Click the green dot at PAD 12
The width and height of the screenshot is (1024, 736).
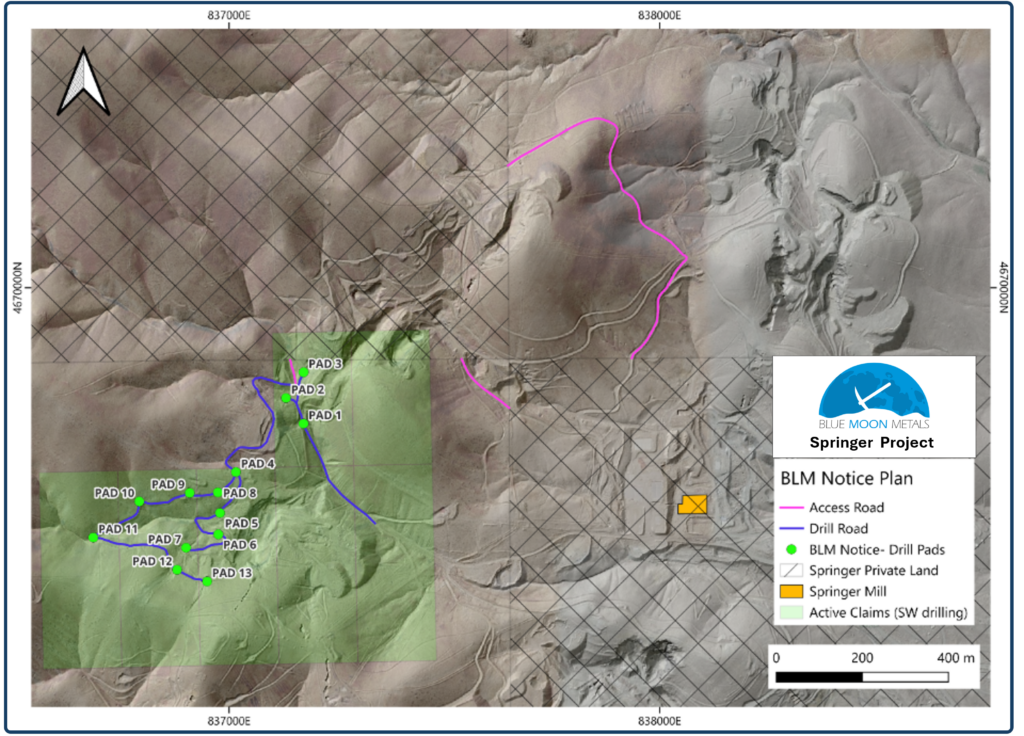[x=177, y=569]
